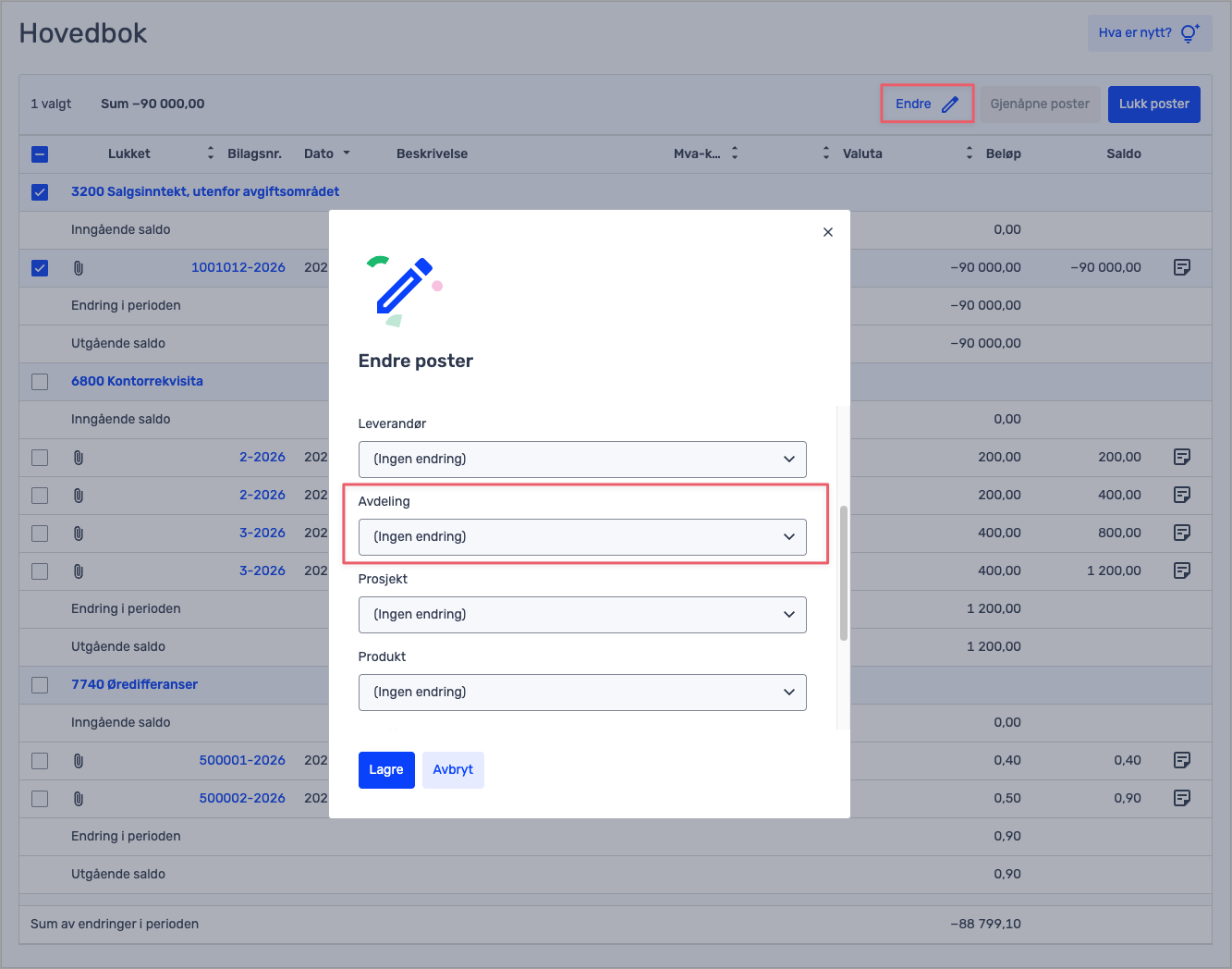The width and height of the screenshot is (1232, 969).
Task: Expand the Leverandør dropdown
Action: (581, 460)
